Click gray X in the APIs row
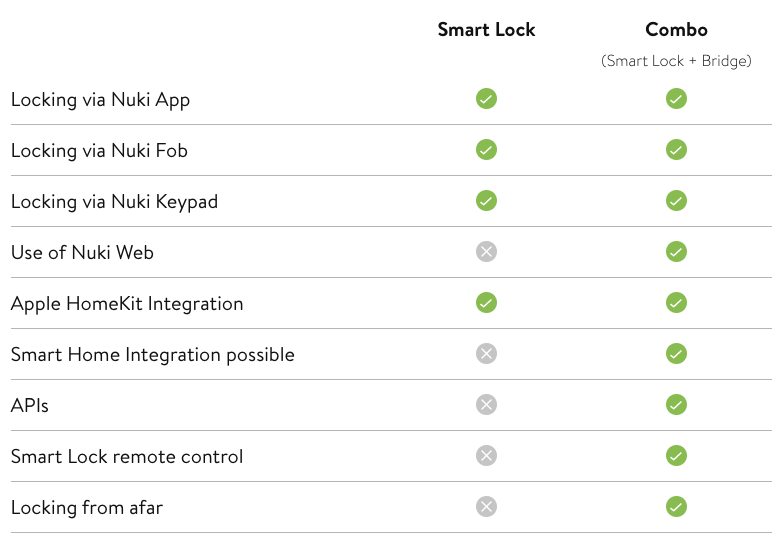 [486, 404]
